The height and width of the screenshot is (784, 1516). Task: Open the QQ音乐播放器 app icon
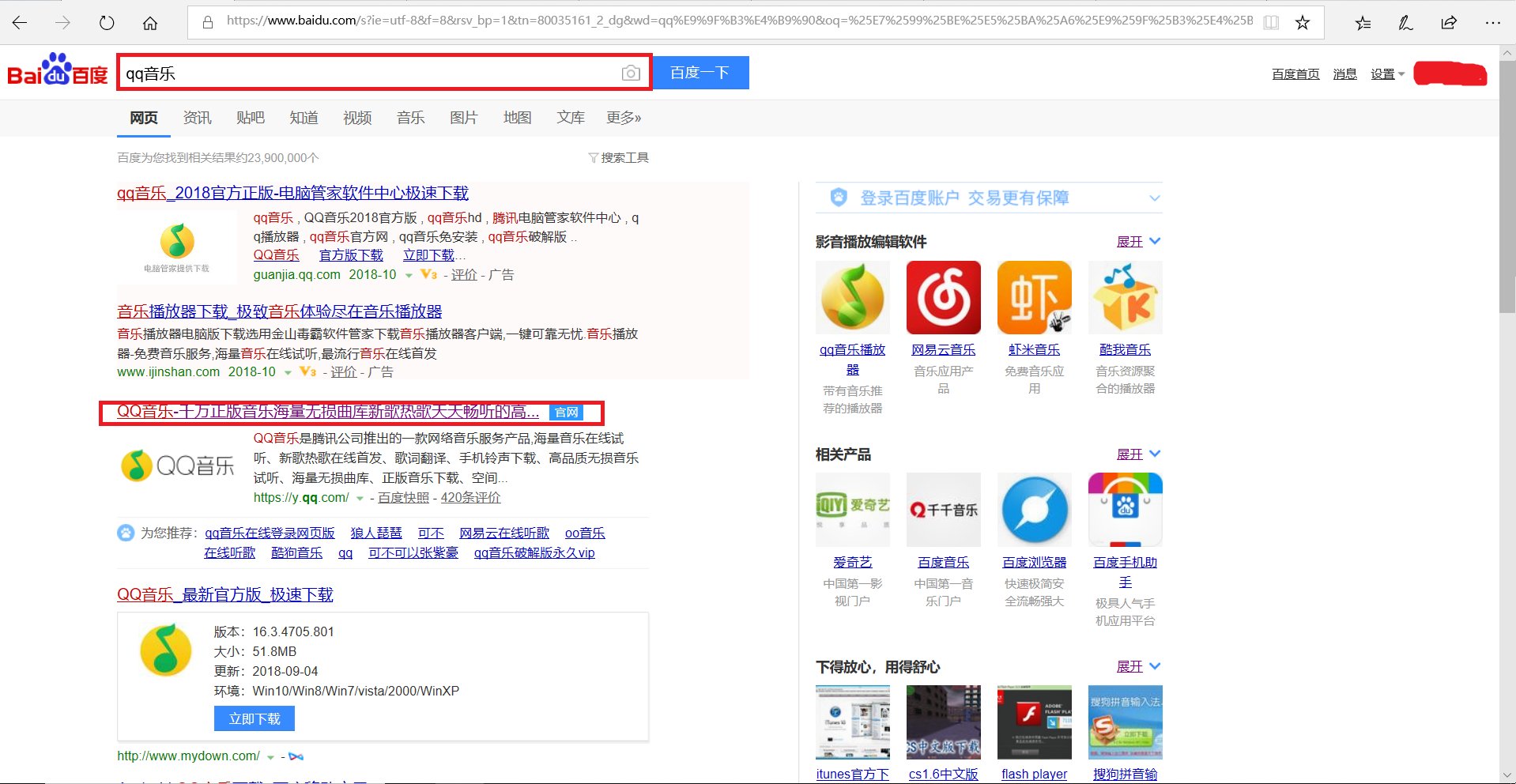(x=852, y=298)
